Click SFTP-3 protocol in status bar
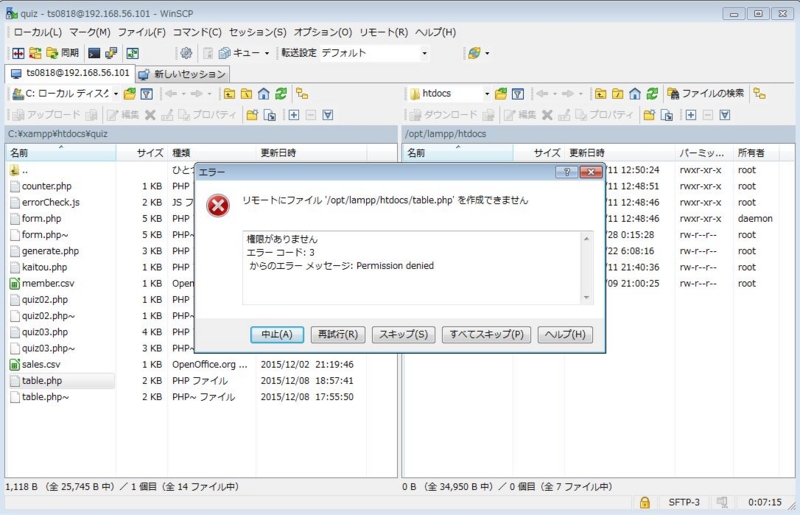Image resolution: width=800 pixels, height=515 pixels. click(684, 503)
